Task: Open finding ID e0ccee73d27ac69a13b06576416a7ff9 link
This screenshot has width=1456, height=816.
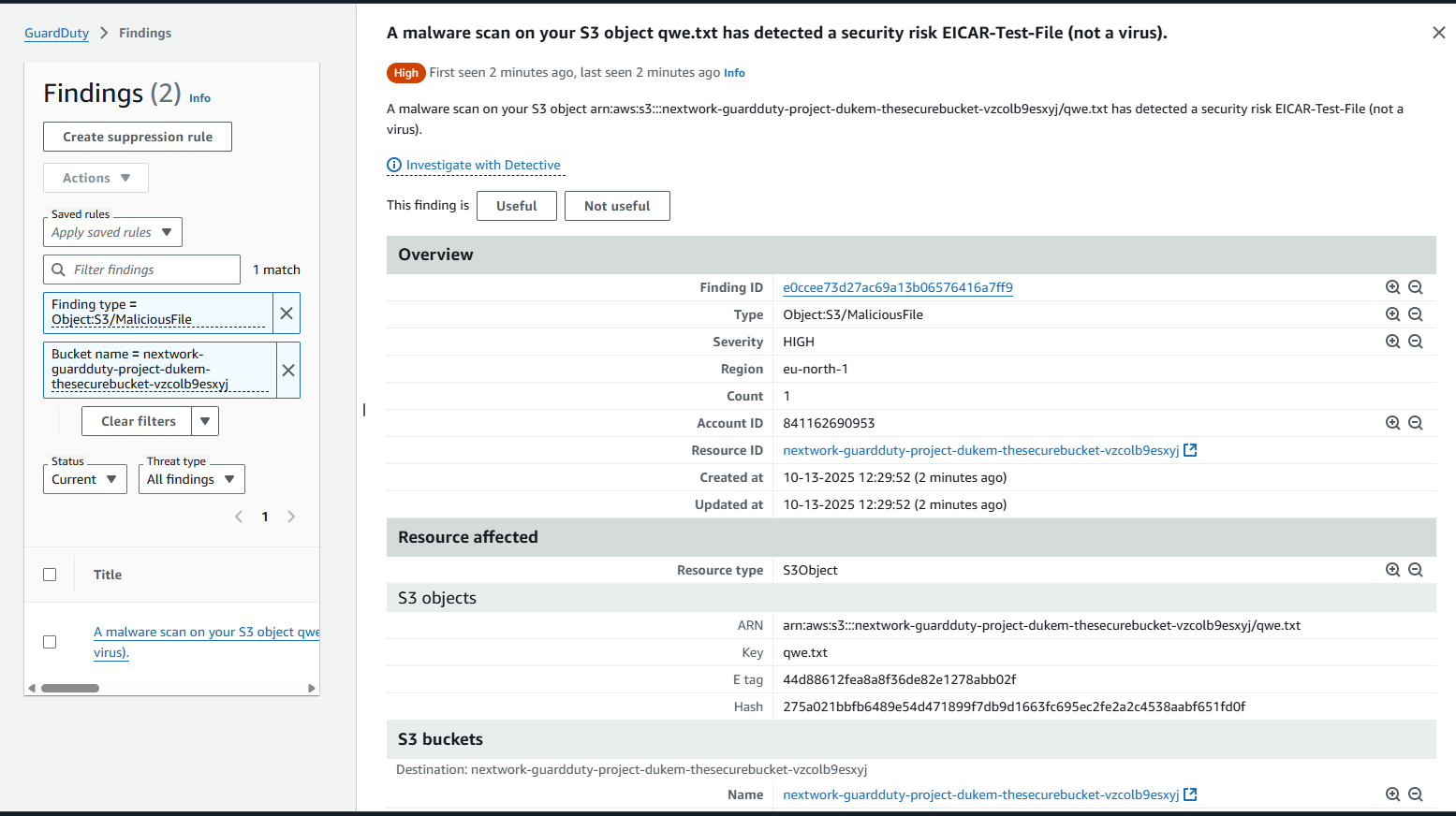Action: point(896,287)
